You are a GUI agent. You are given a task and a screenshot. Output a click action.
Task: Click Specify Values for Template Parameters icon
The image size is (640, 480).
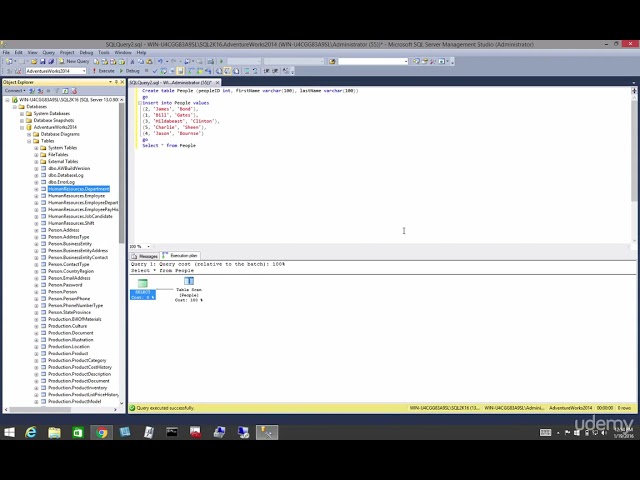point(286,71)
